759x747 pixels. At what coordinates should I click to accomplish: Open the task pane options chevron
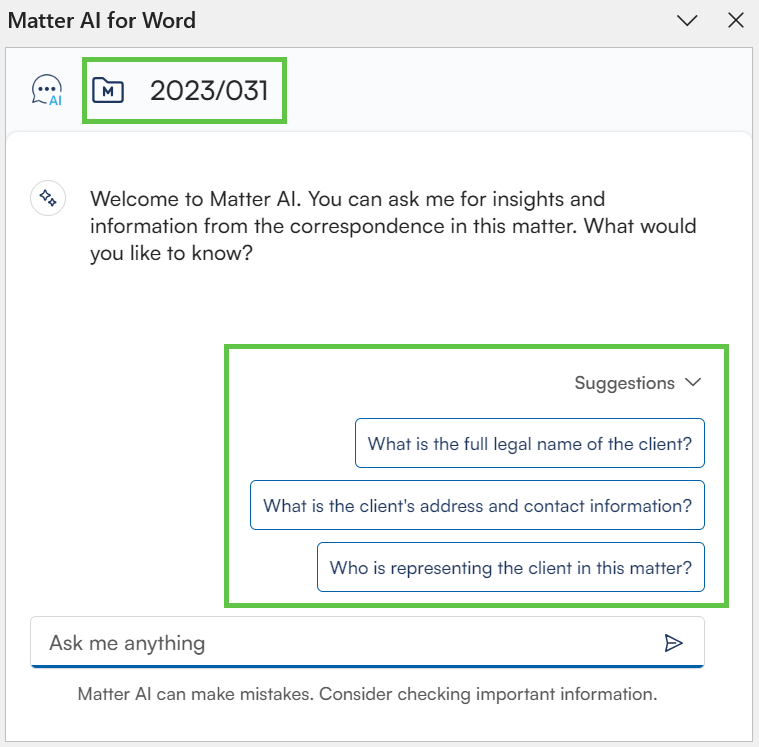point(687,20)
